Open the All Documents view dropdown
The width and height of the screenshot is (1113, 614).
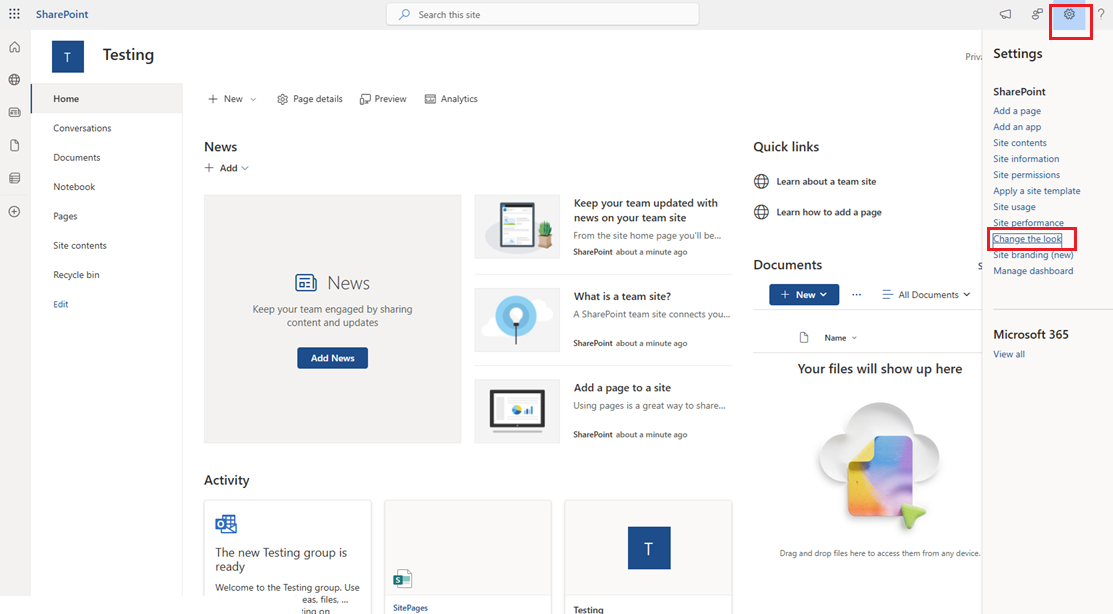click(925, 294)
